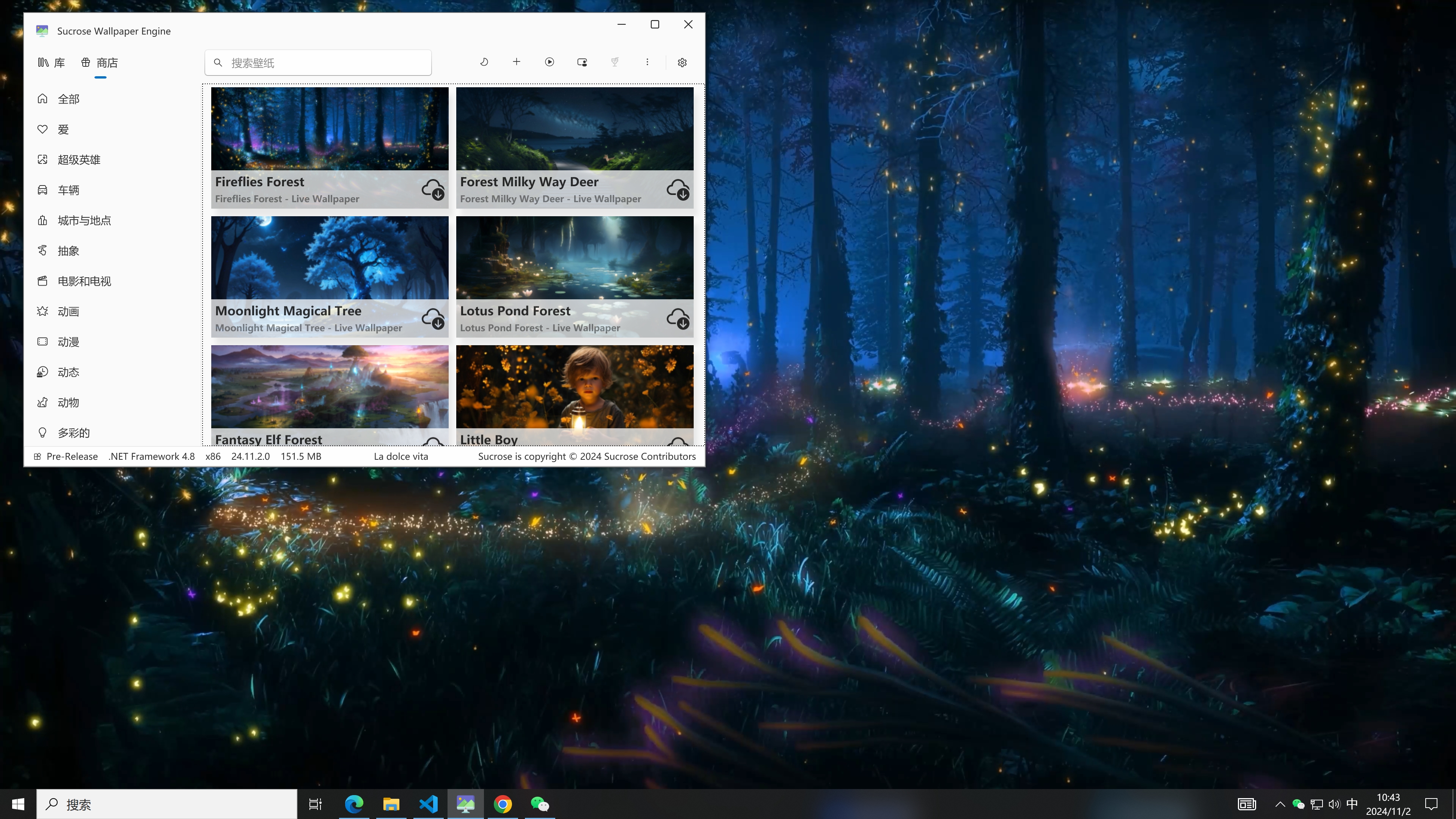
Task: Download the Forest Milky Way Deer wallpaper
Action: (x=678, y=189)
